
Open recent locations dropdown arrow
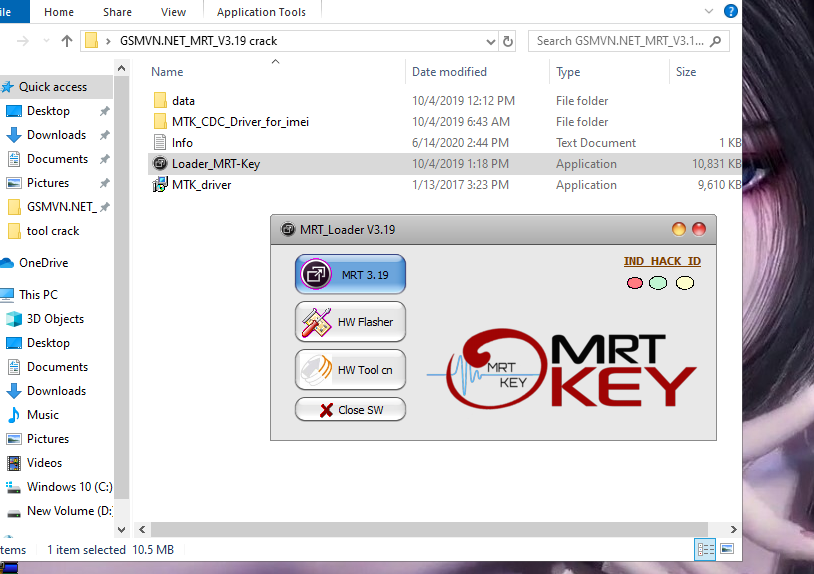pos(46,41)
